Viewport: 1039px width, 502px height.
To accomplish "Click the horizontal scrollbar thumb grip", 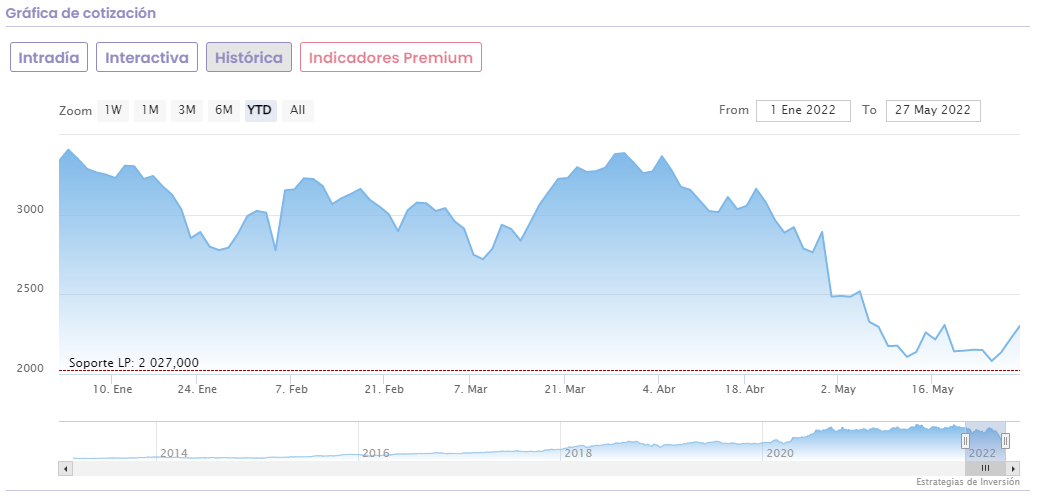I will coord(985,468).
